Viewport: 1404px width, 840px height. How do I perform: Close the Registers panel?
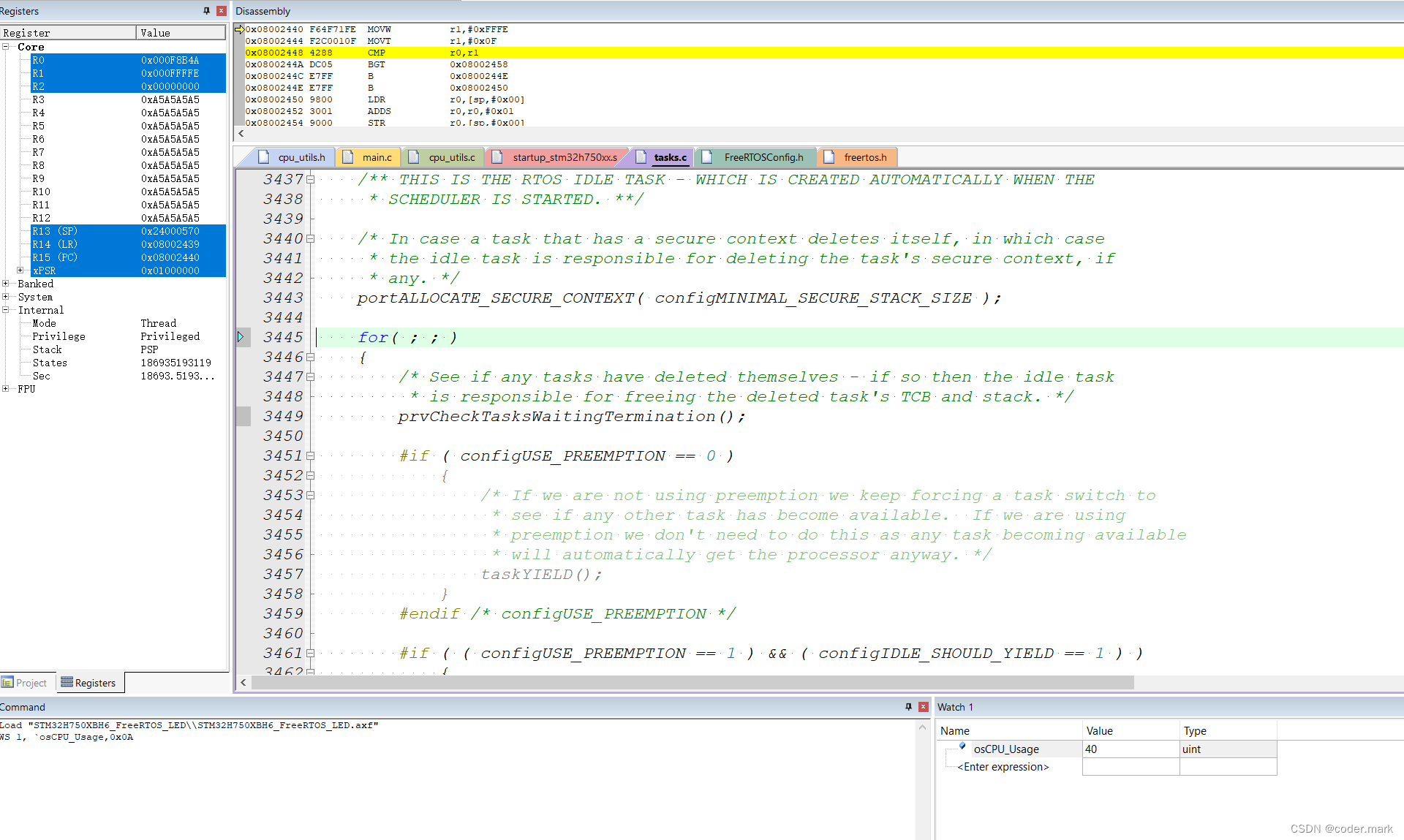coord(221,11)
